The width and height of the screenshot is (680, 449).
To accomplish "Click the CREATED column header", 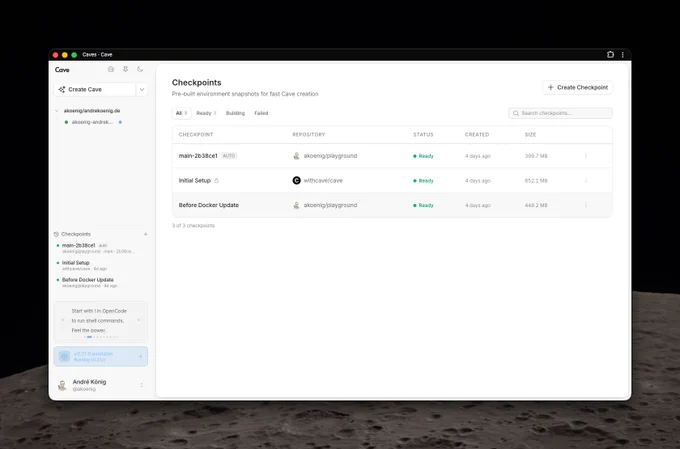I will [477, 134].
